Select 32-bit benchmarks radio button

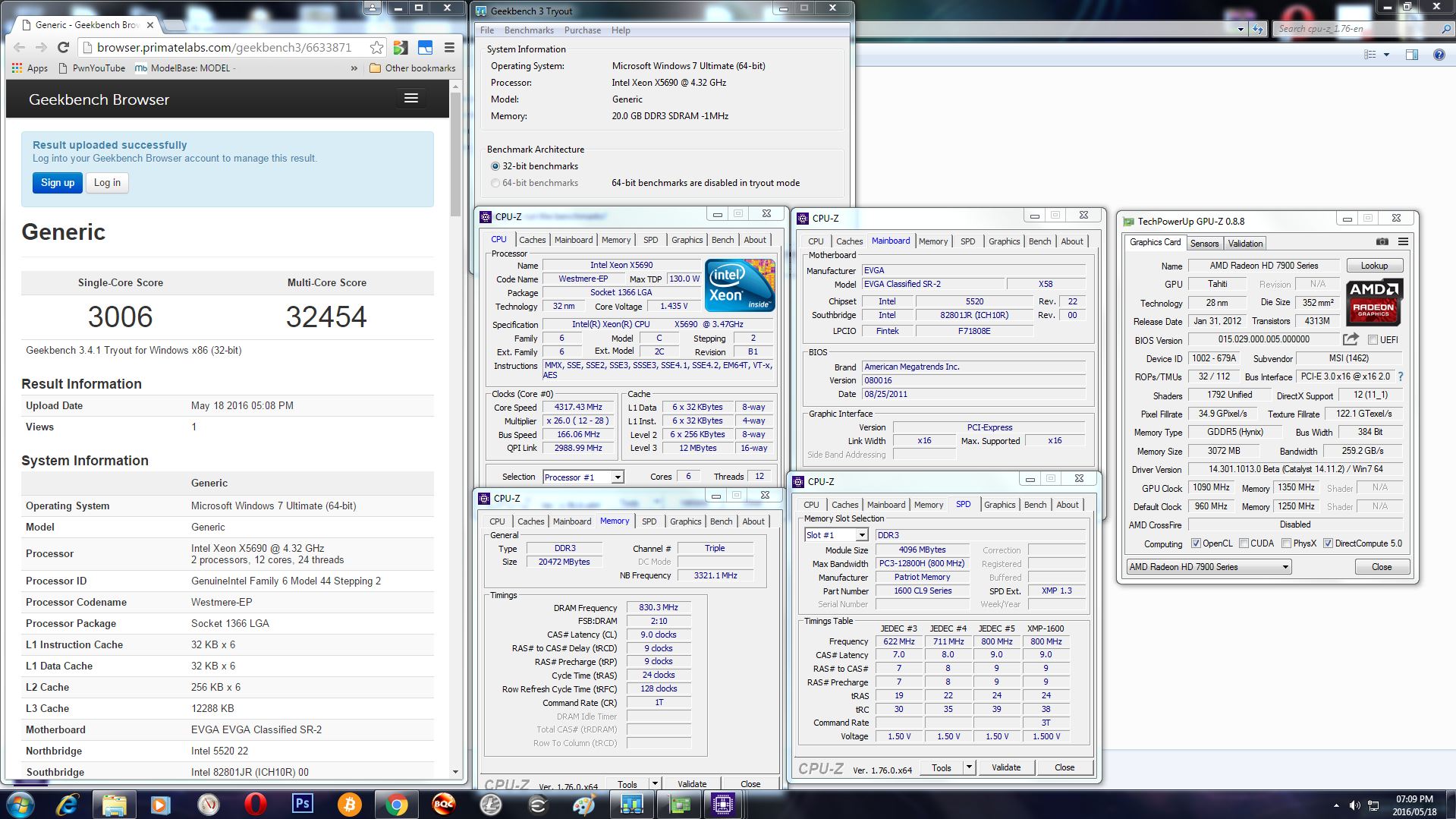coord(495,166)
